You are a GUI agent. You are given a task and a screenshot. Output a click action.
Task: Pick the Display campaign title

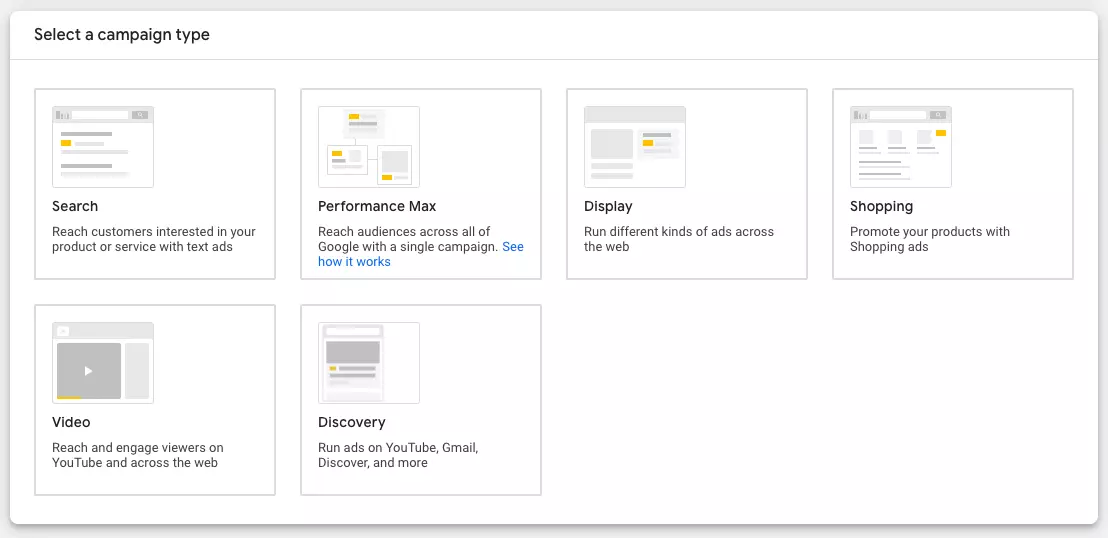point(608,206)
